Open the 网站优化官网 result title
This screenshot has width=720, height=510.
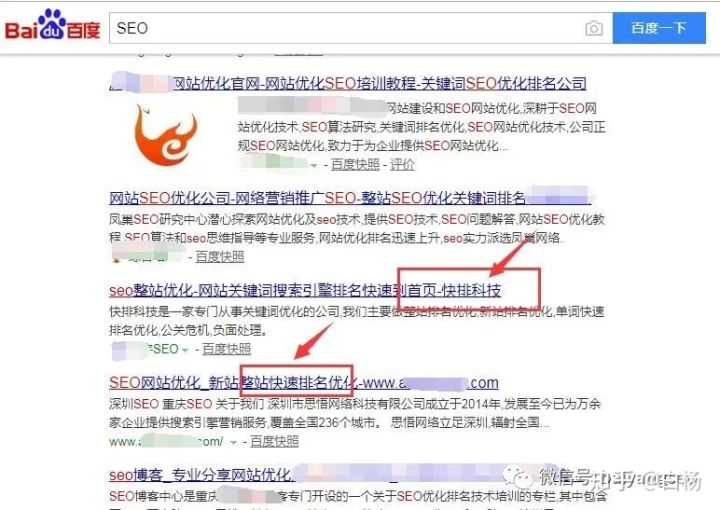pyautogui.click(x=348, y=83)
